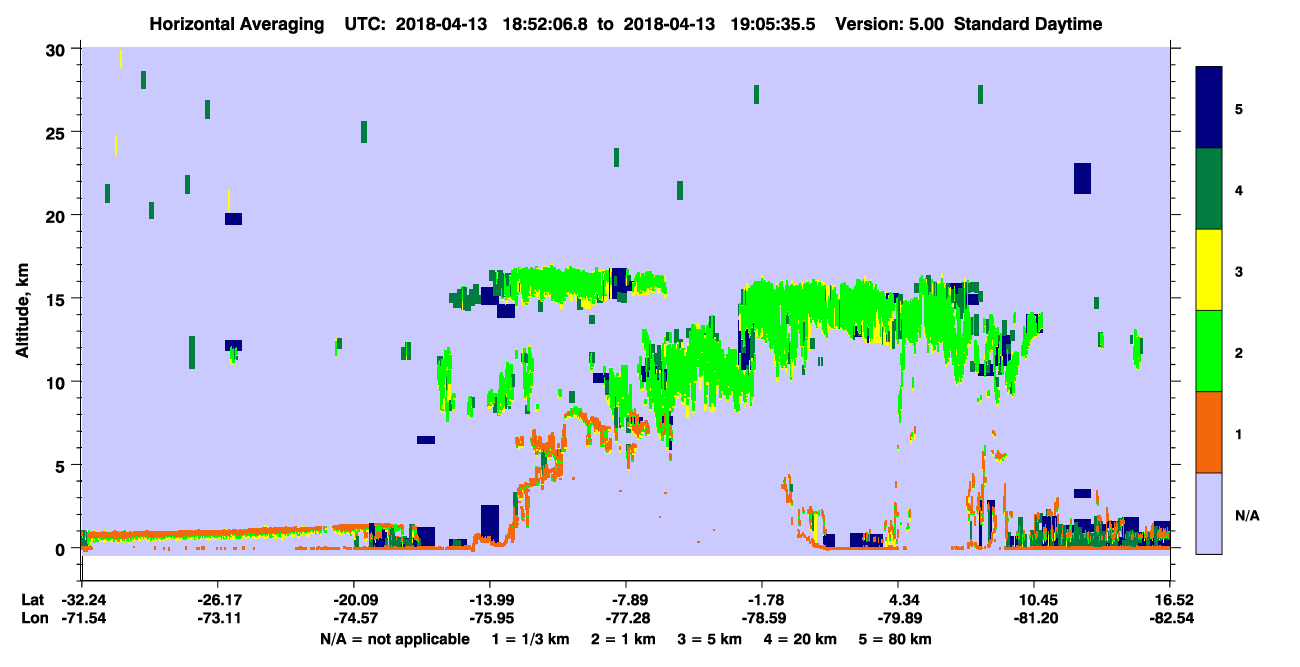Click '1 = 1/3 km' legend text

533,639
